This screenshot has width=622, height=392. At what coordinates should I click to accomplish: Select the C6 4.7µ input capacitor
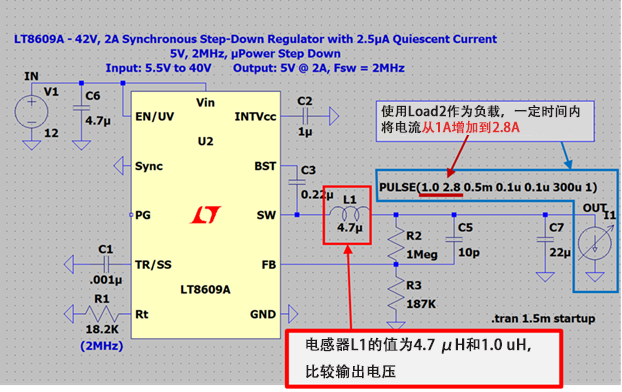81,108
